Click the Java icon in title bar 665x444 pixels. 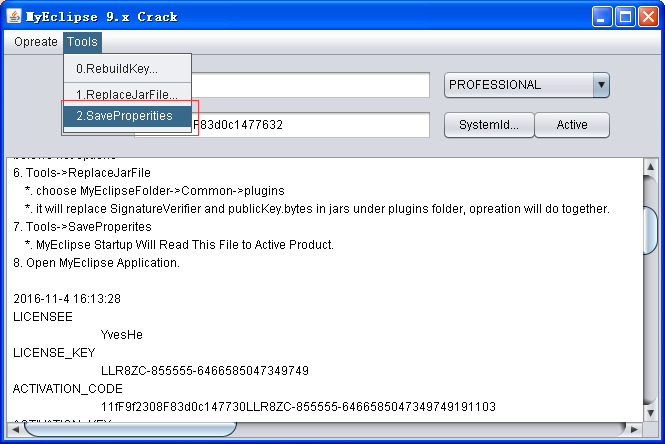14,17
